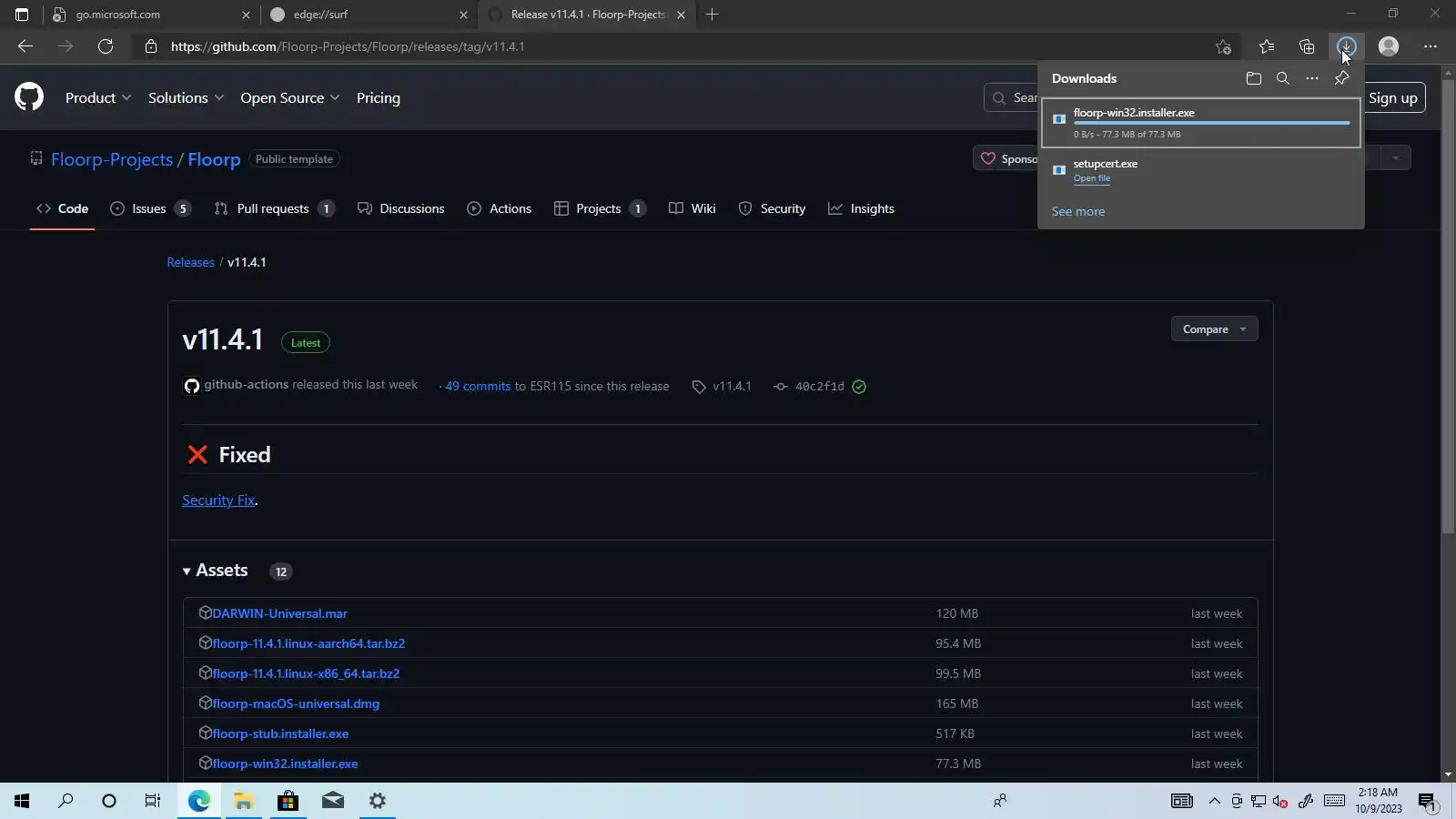The width and height of the screenshot is (1456, 819).
Task: Switch to the go.microsoft.com tab
Action: [x=150, y=15]
